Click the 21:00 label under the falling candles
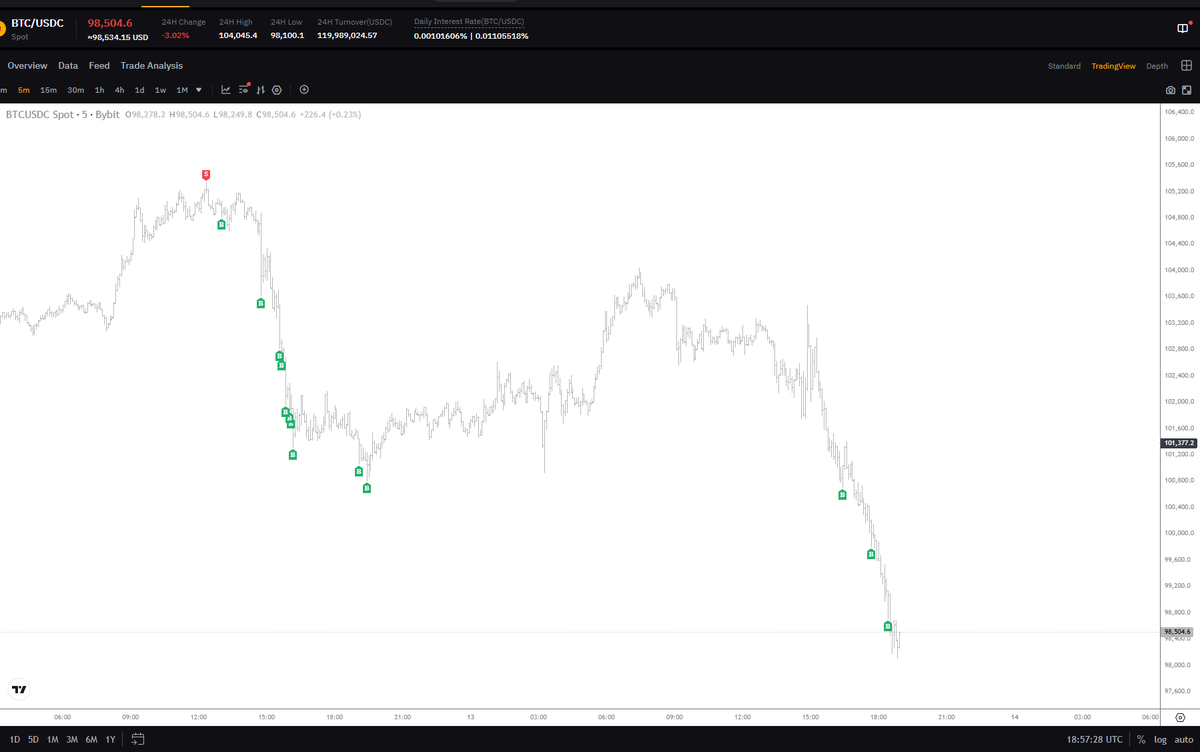The image size is (1200, 752). [x=946, y=717]
